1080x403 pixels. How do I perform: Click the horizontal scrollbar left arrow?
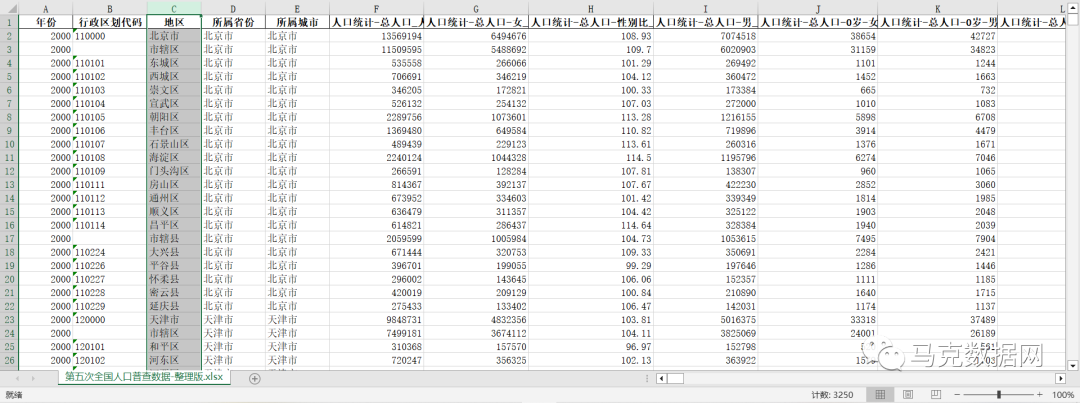point(661,378)
